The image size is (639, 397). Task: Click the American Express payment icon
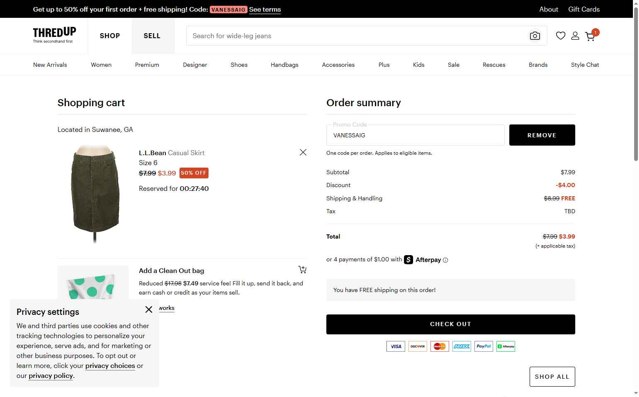tap(461, 346)
